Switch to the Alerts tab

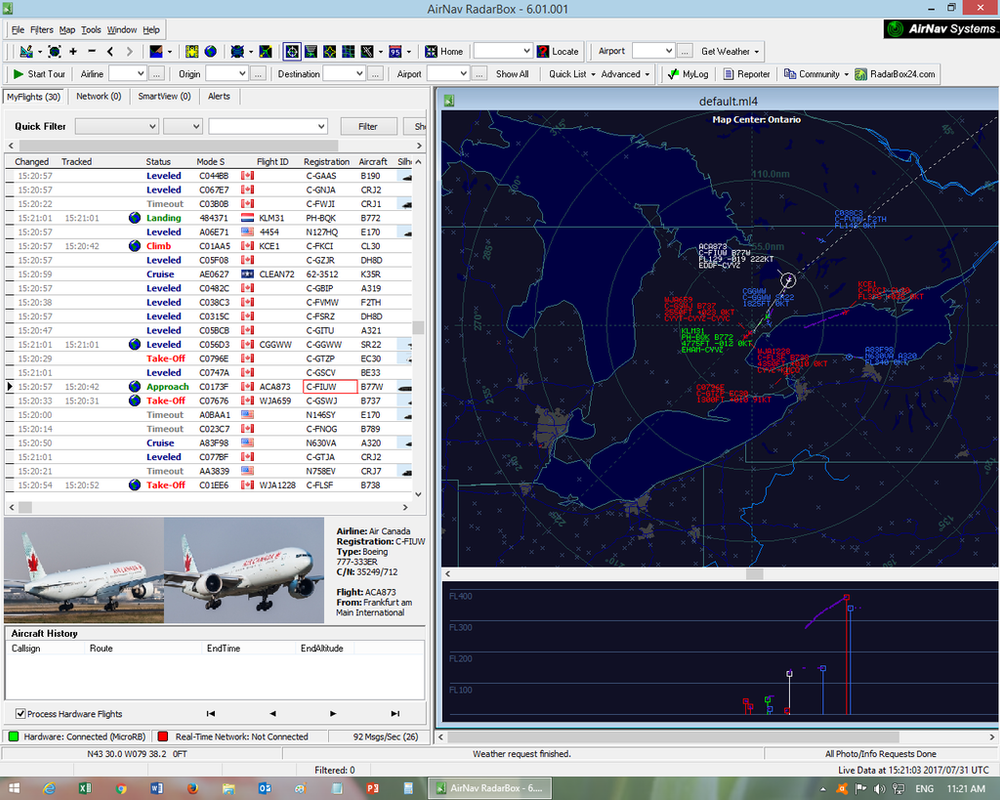pyautogui.click(x=219, y=96)
